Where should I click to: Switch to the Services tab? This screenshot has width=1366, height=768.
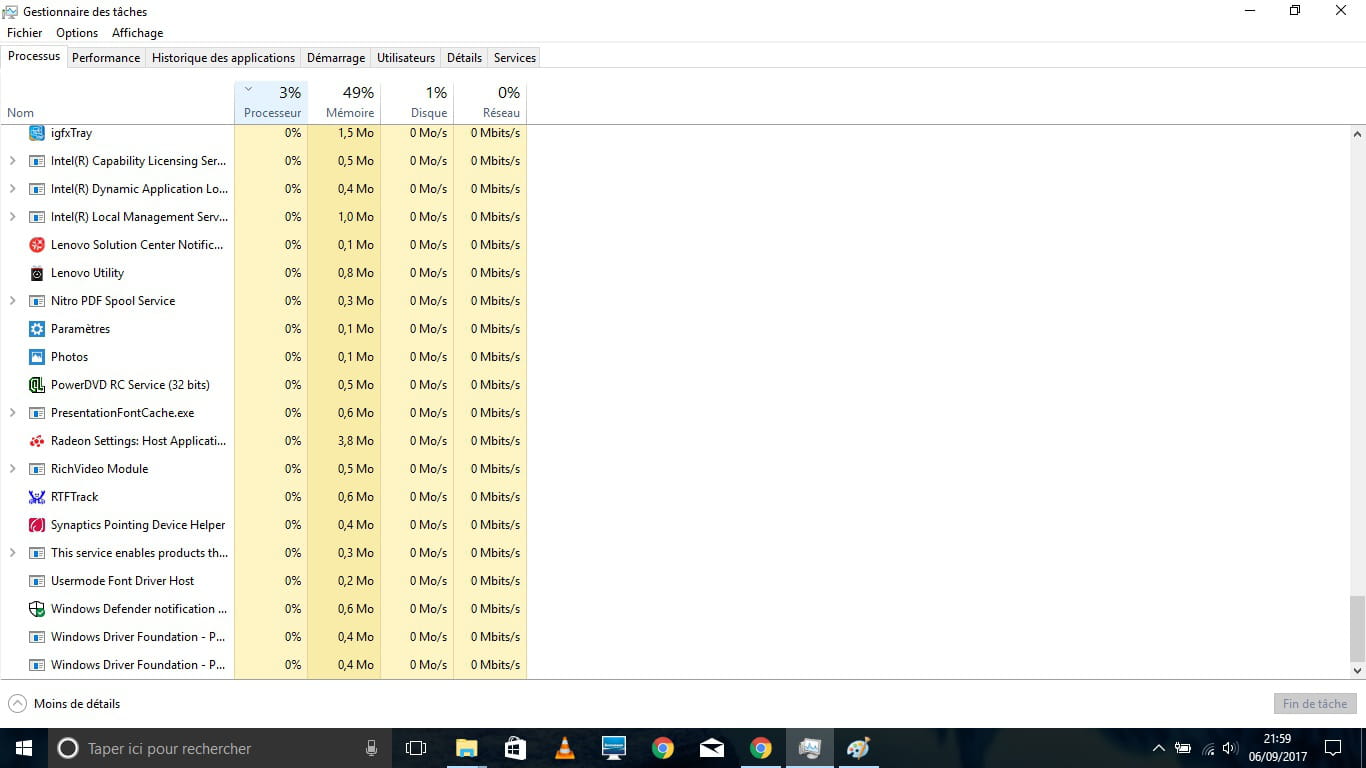(x=515, y=58)
